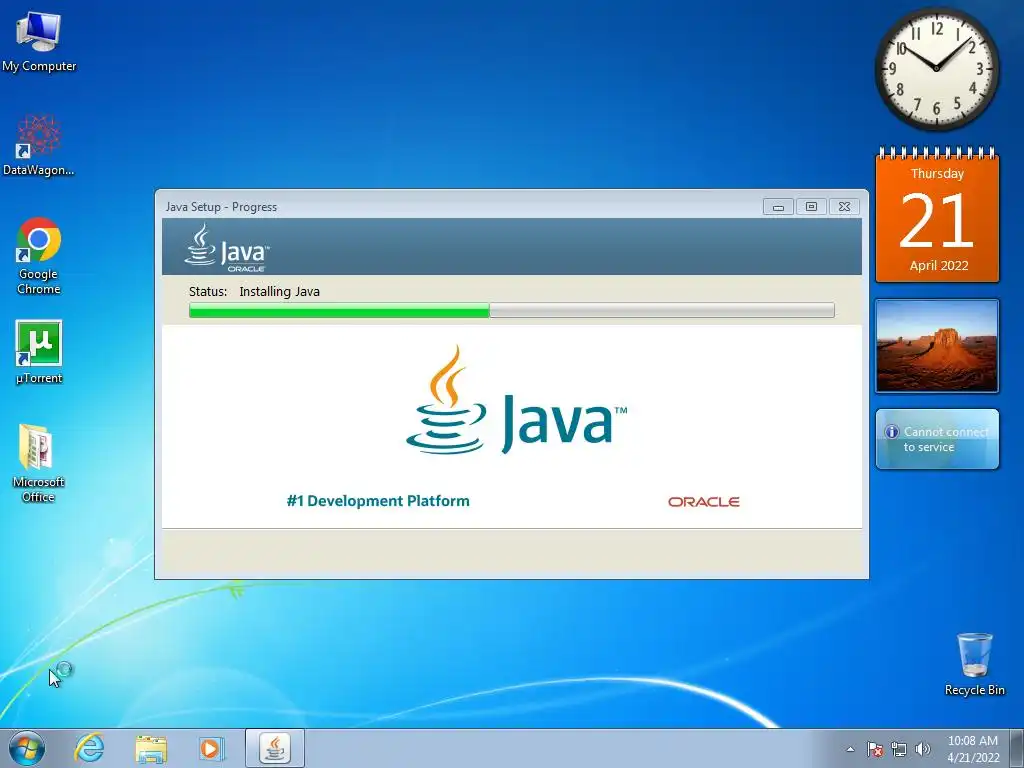Viewport: 1024px width, 768px height.
Task: Select the µTorrent desktop shortcut
Action: click(39, 351)
